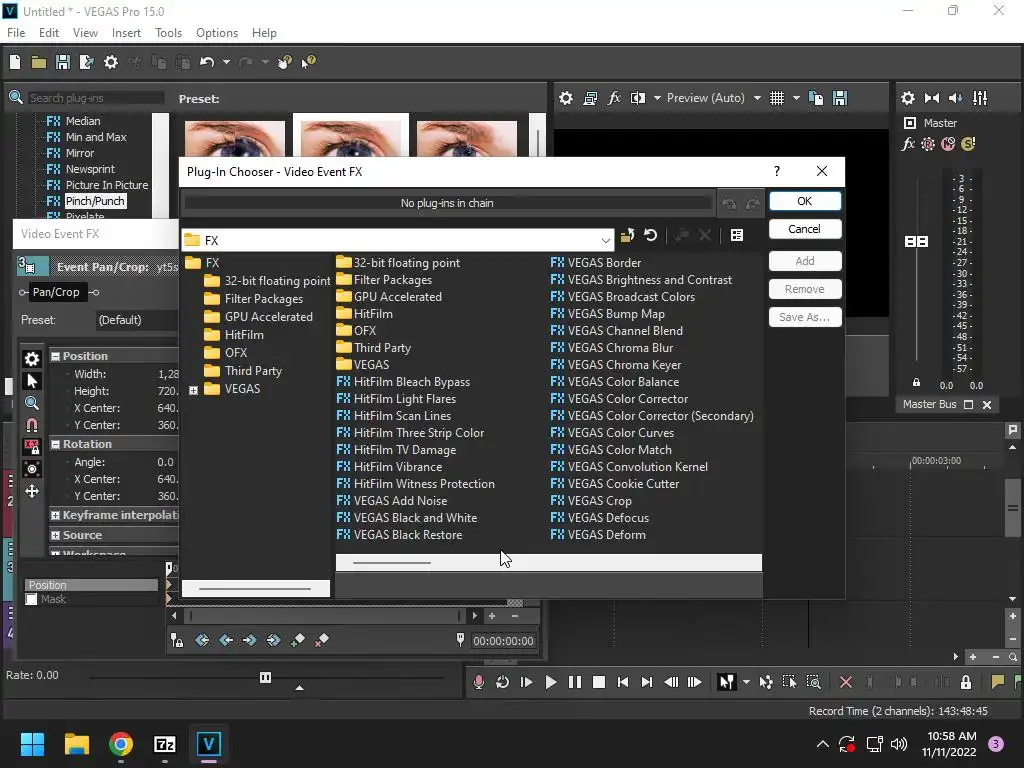Click the Refresh icon in Plug-In Chooser
Image resolution: width=1024 pixels, height=768 pixels.
[x=650, y=235]
